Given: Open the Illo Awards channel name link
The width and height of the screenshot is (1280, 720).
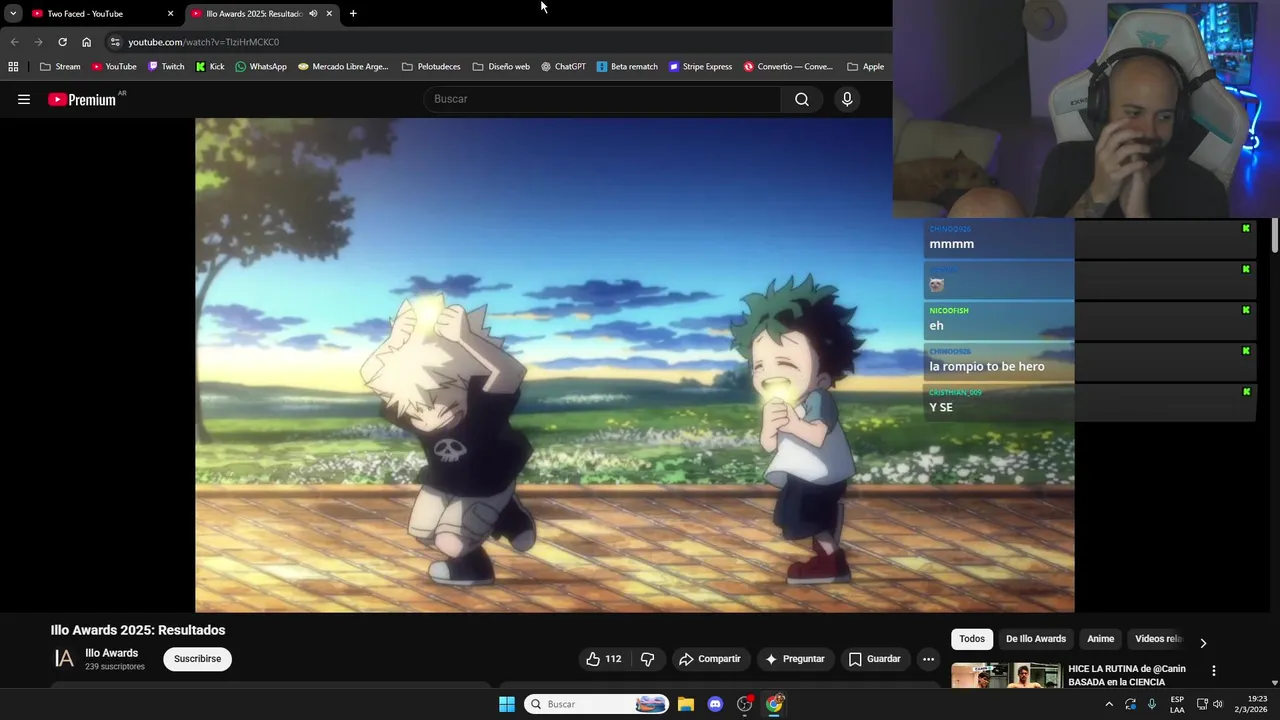Looking at the screenshot, I should 112,653.
